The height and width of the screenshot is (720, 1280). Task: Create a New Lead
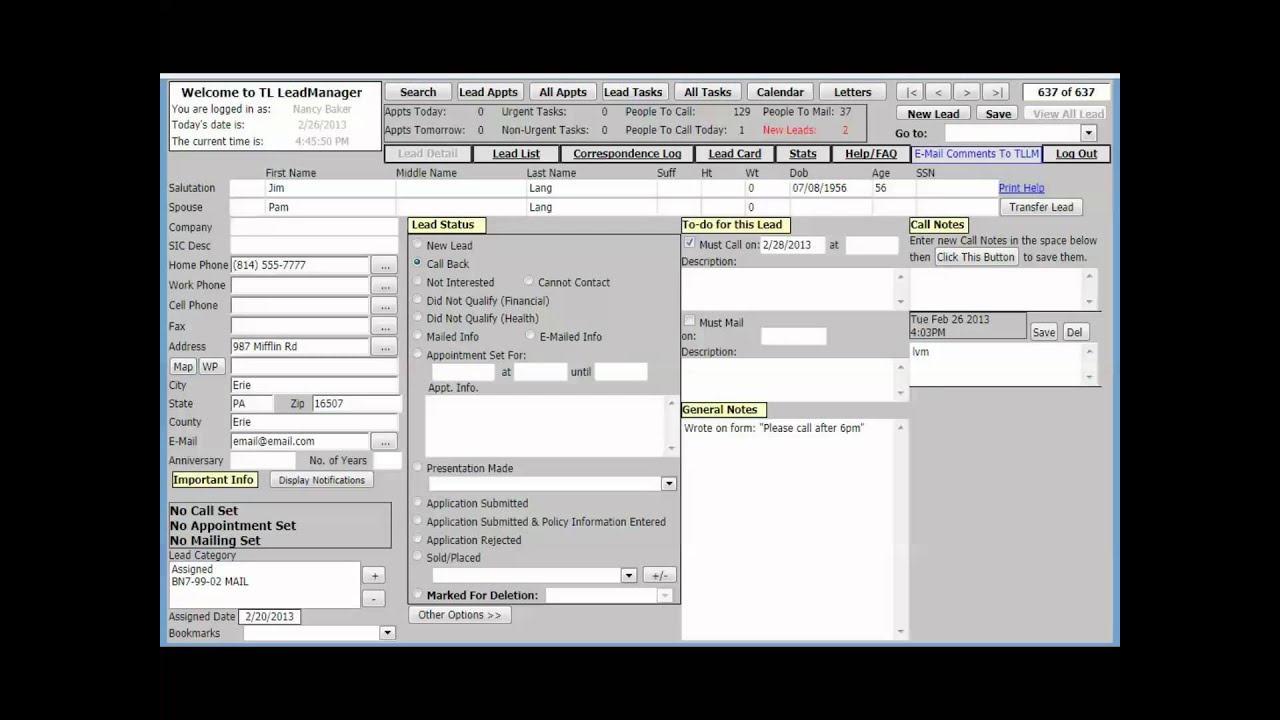[933, 114]
